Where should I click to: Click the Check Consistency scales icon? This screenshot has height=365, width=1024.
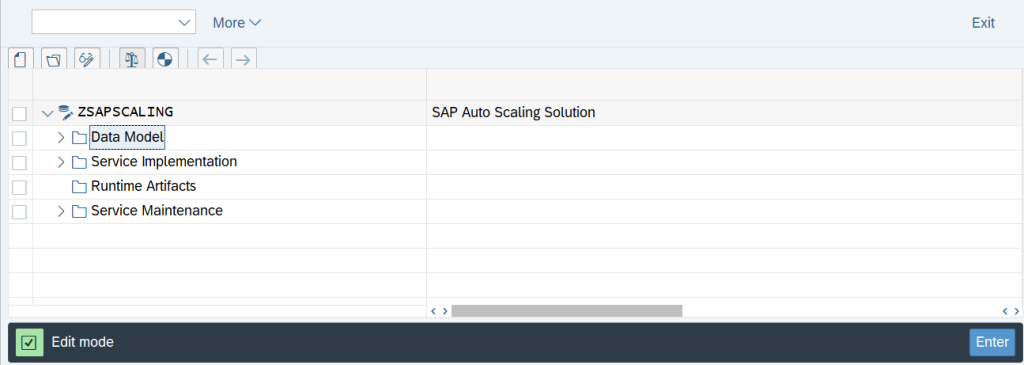pyautogui.click(x=132, y=59)
